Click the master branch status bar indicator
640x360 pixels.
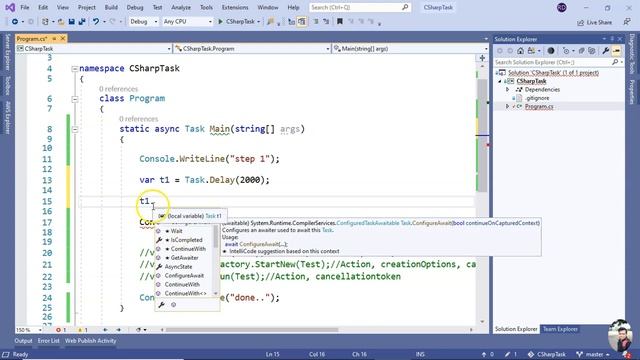point(593,354)
